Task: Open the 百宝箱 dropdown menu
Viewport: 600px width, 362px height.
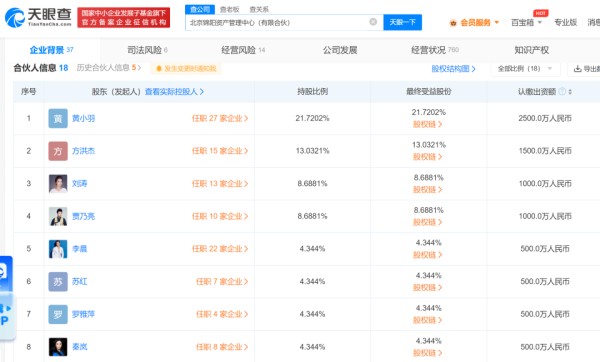Action: click(x=526, y=23)
